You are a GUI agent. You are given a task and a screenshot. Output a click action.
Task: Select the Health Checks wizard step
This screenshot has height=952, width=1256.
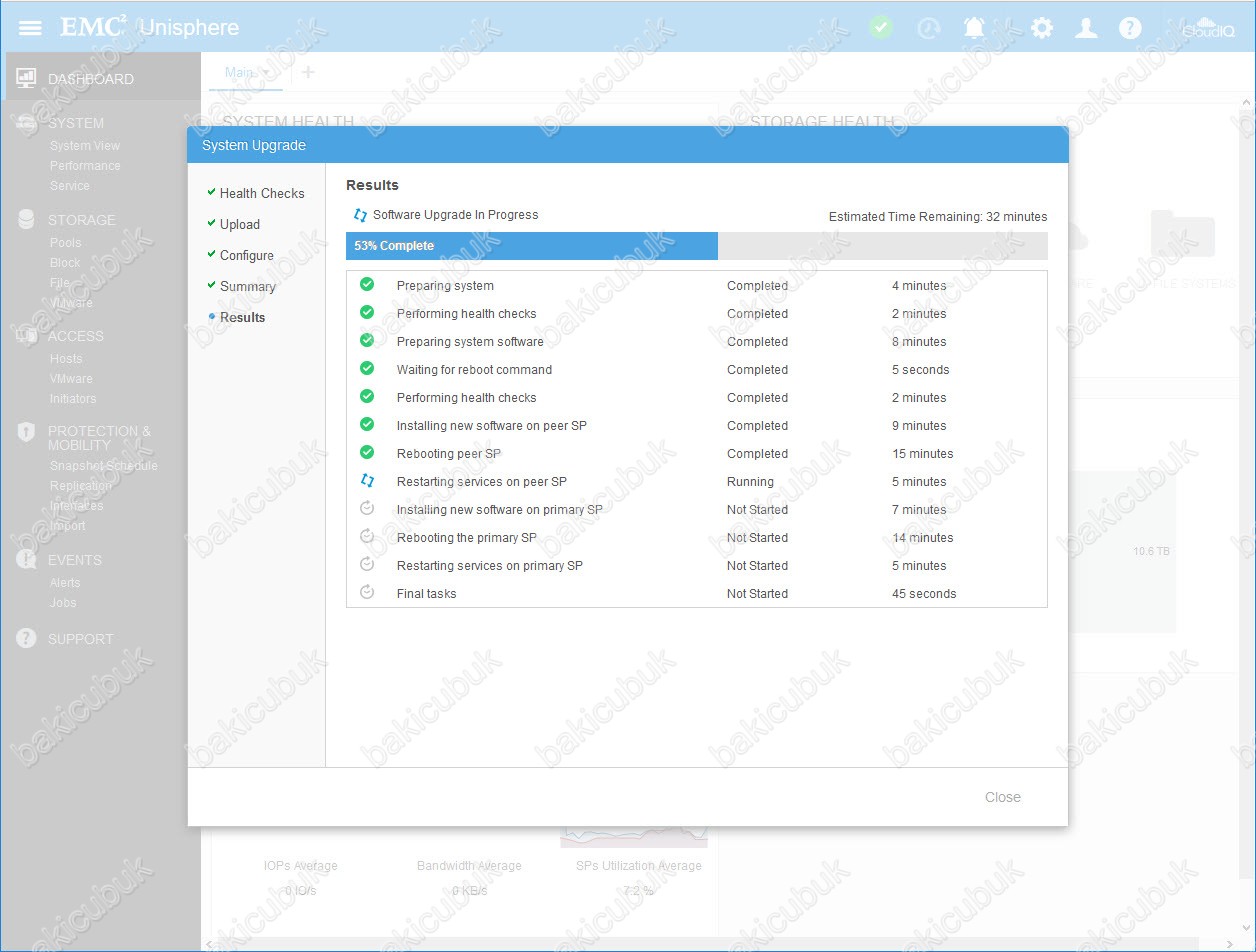coord(262,193)
